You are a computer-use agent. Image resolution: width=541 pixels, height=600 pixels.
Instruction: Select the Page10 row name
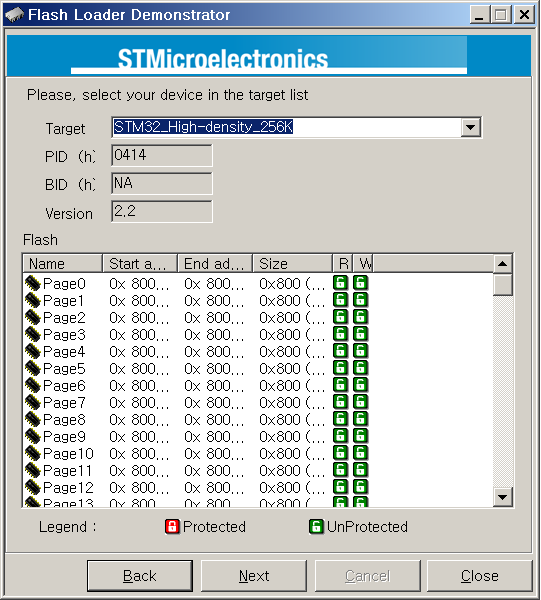pos(68,453)
